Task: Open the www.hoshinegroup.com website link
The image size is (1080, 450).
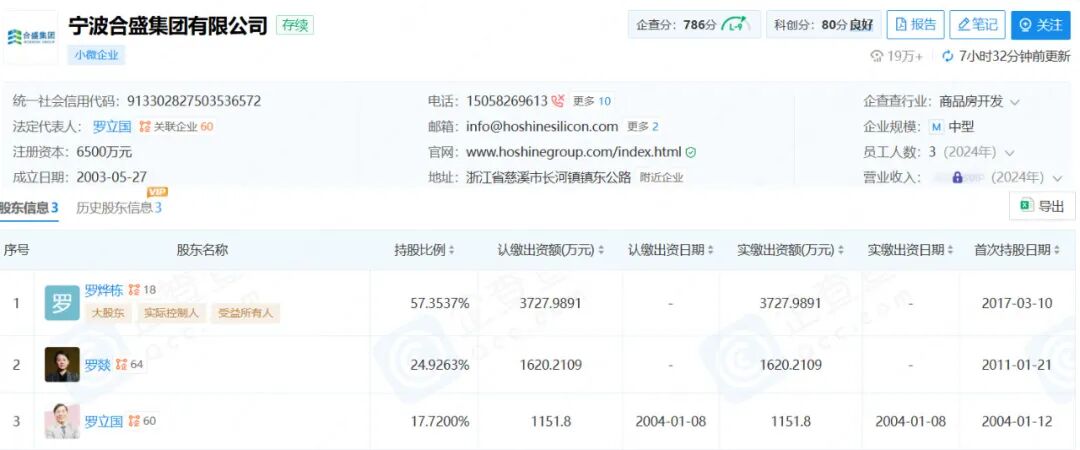Action: [573, 153]
